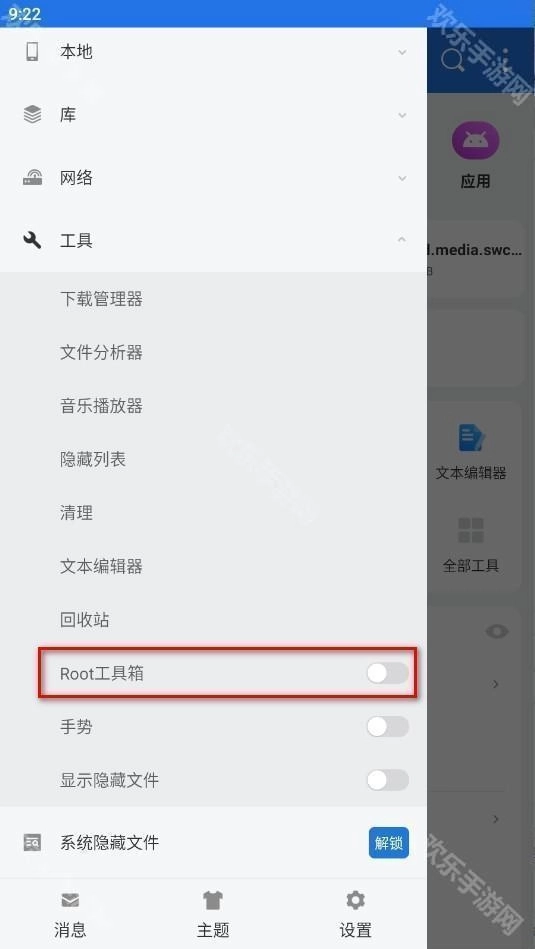Screen dimensions: 535x949
Task: Expand the 库 section chevron
Action: click(402, 115)
